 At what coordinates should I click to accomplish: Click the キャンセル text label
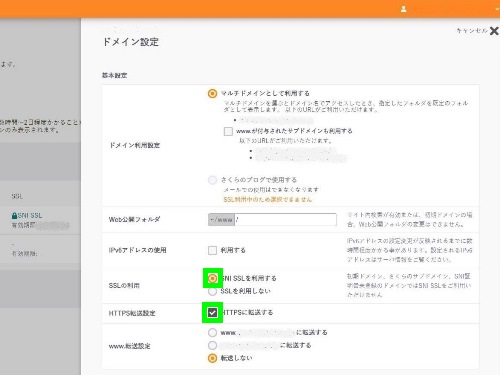coord(472,31)
